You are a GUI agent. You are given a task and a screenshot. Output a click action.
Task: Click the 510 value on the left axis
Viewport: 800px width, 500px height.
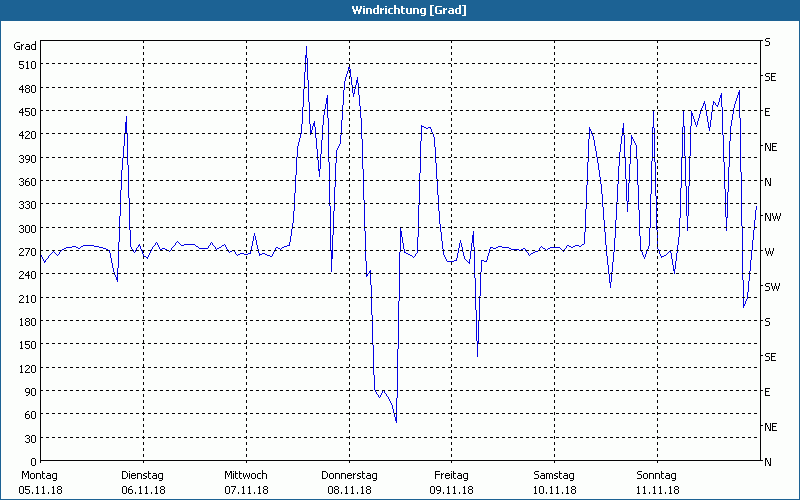(x=24, y=65)
